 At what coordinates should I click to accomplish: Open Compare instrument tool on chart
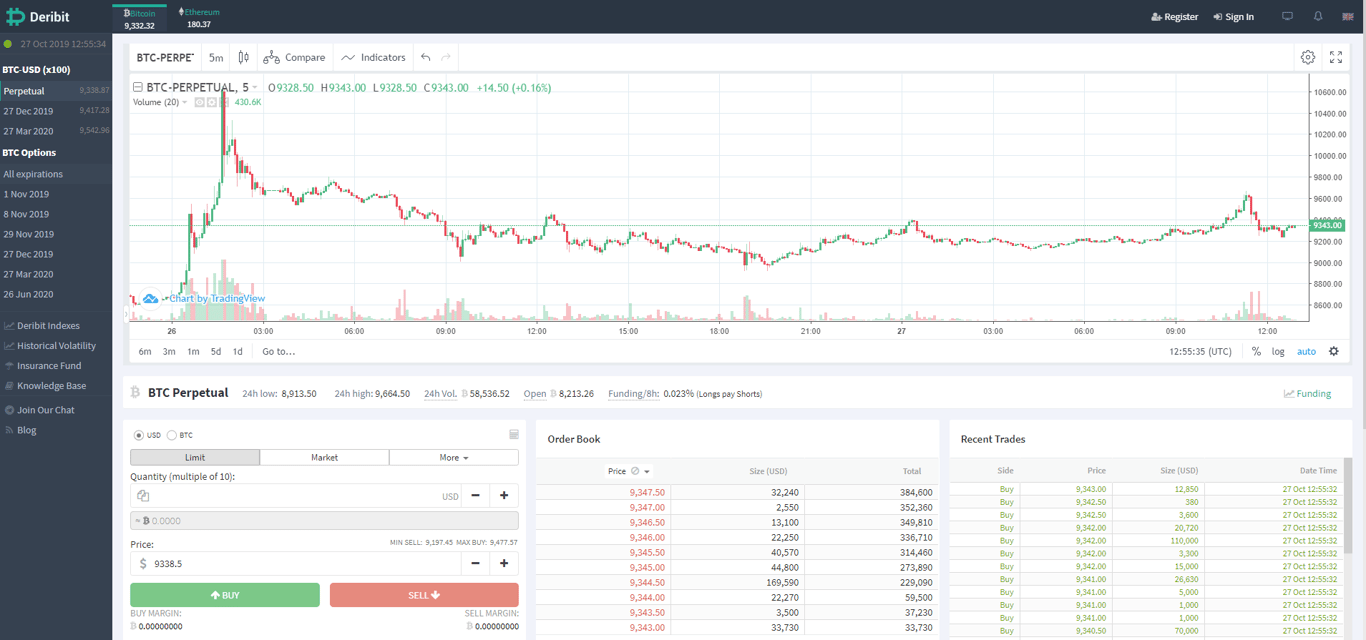click(x=294, y=57)
